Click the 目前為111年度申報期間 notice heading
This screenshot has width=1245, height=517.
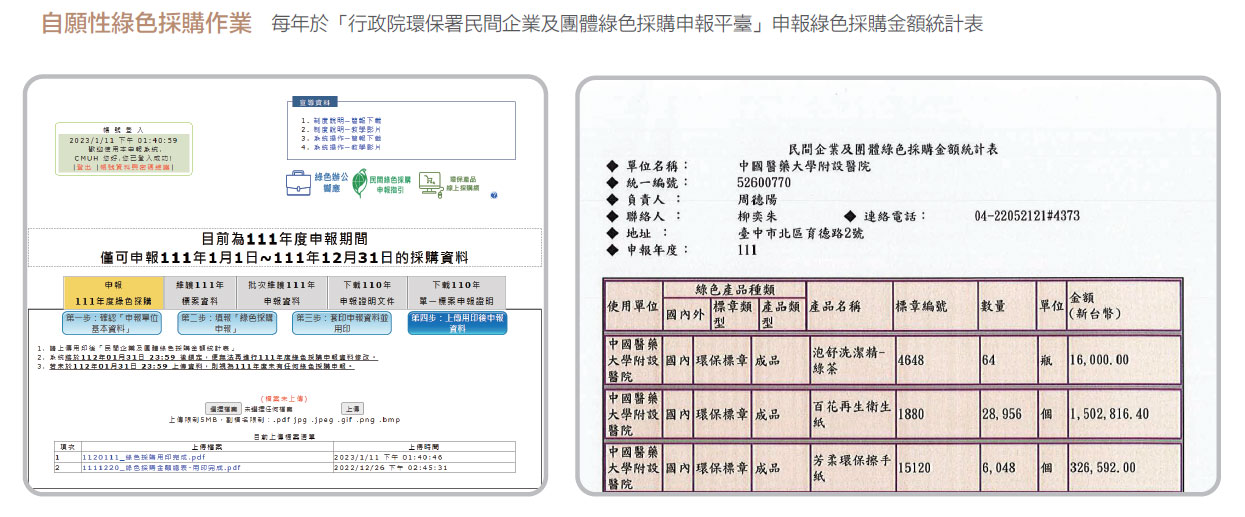285,239
